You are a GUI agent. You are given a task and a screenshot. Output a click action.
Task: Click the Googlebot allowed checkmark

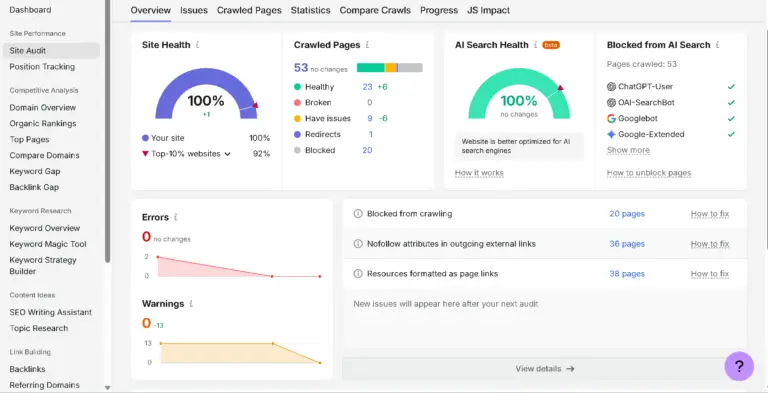coord(731,119)
